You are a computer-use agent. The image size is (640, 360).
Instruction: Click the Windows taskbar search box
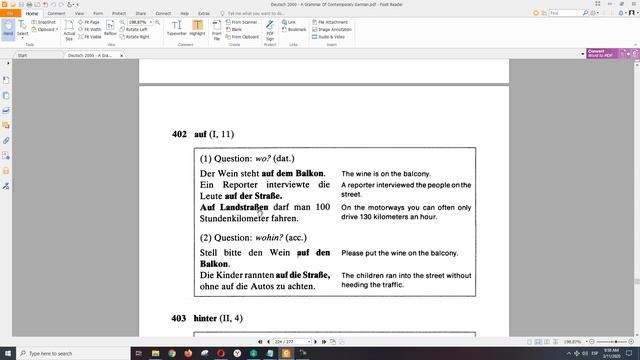[73, 353]
